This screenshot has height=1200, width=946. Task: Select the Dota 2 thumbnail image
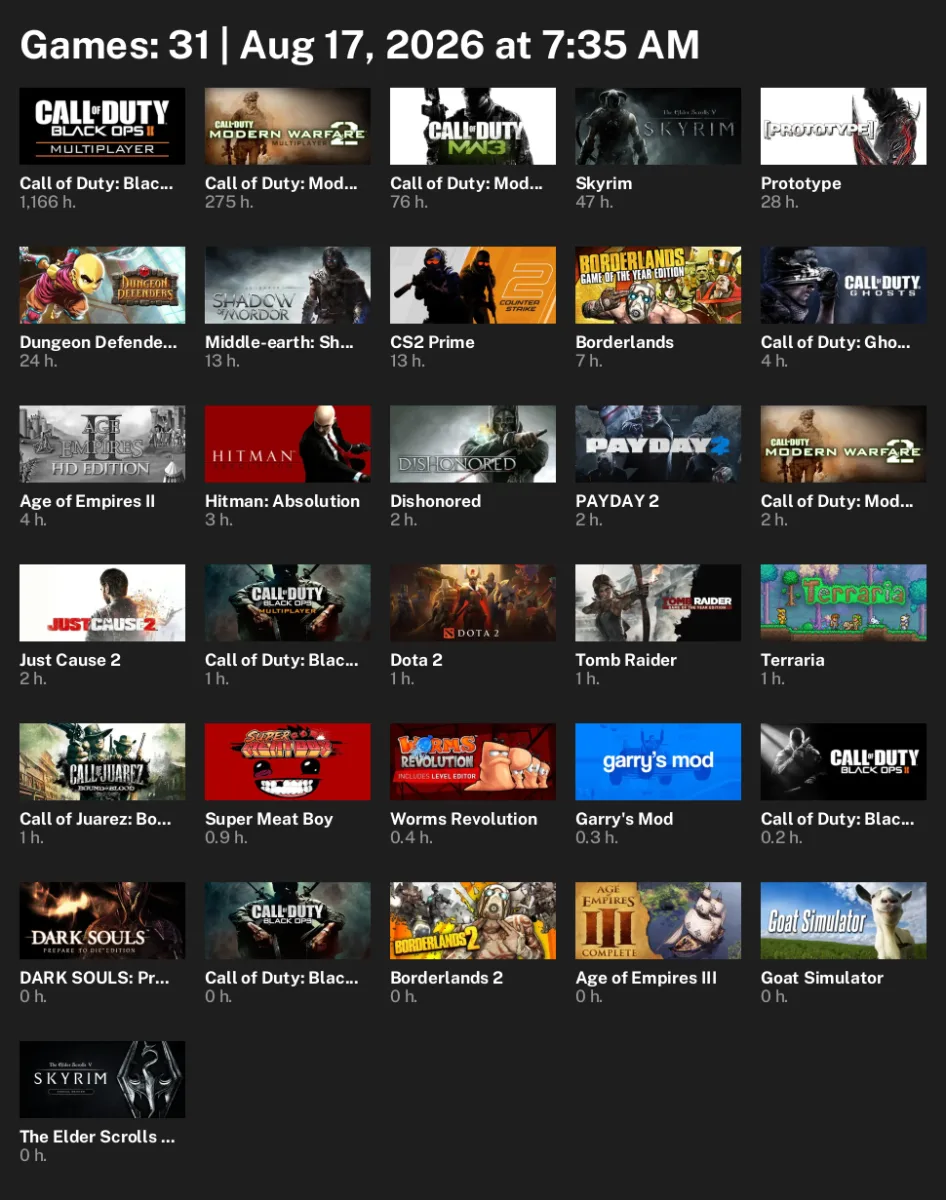(473, 603)
